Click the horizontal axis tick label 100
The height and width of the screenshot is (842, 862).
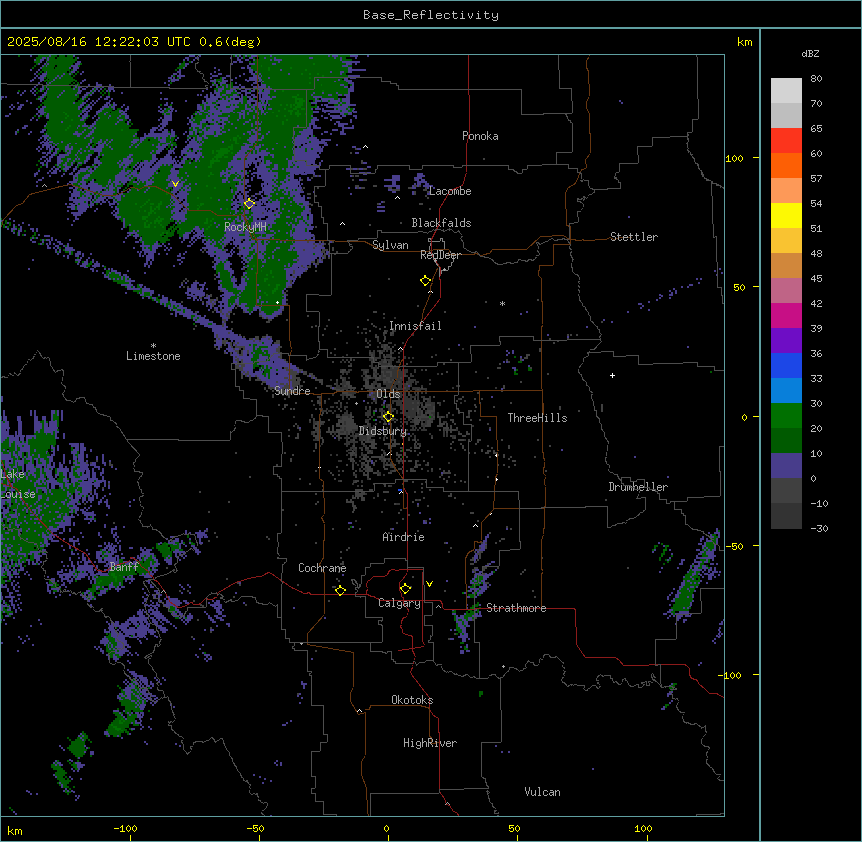click(643, 828)
